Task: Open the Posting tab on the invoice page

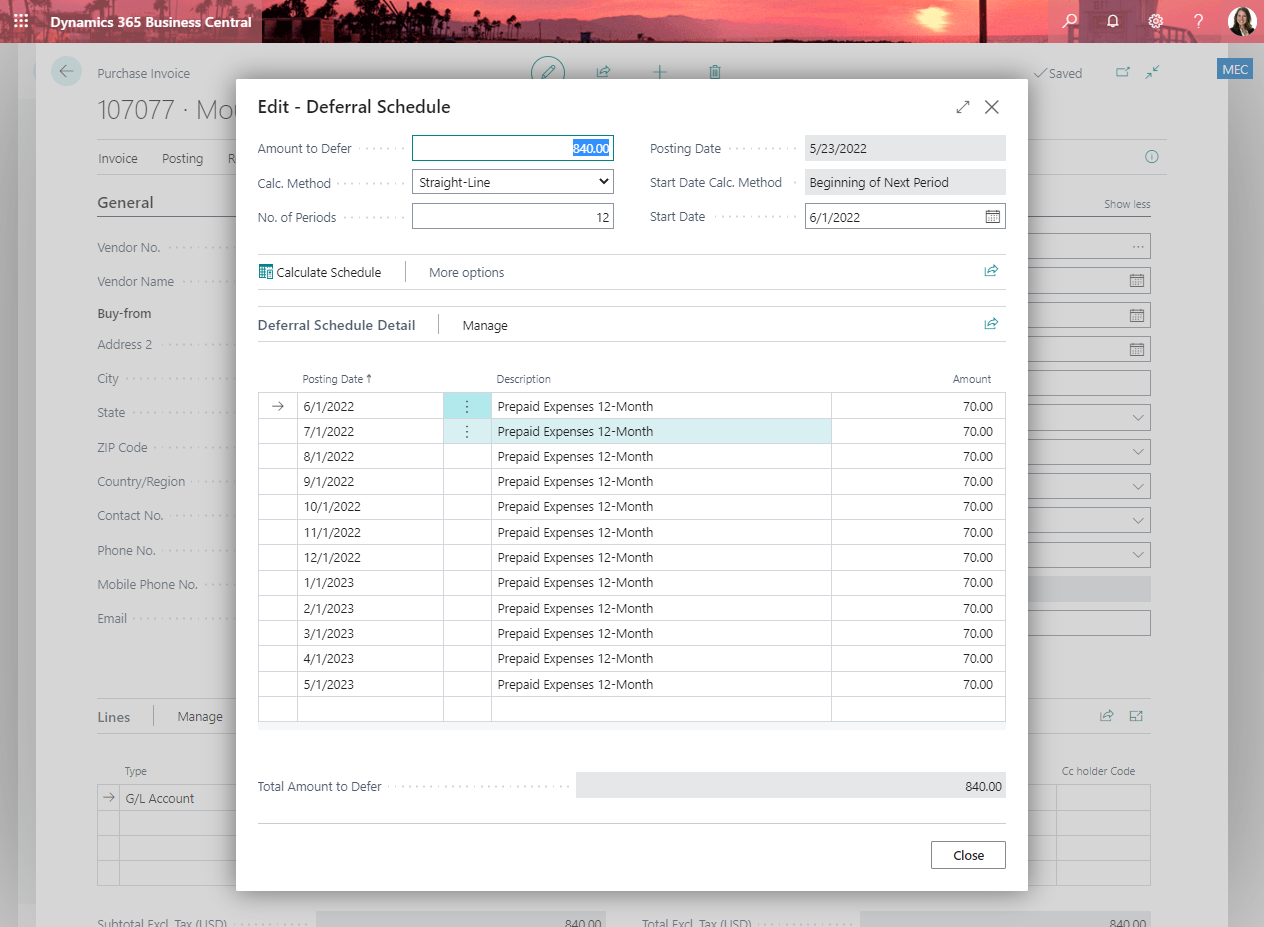Action: [182, 158]
